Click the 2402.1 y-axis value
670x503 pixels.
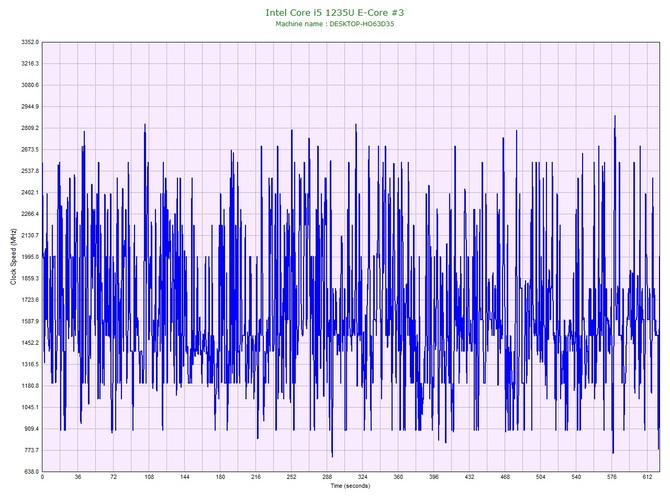30,192
